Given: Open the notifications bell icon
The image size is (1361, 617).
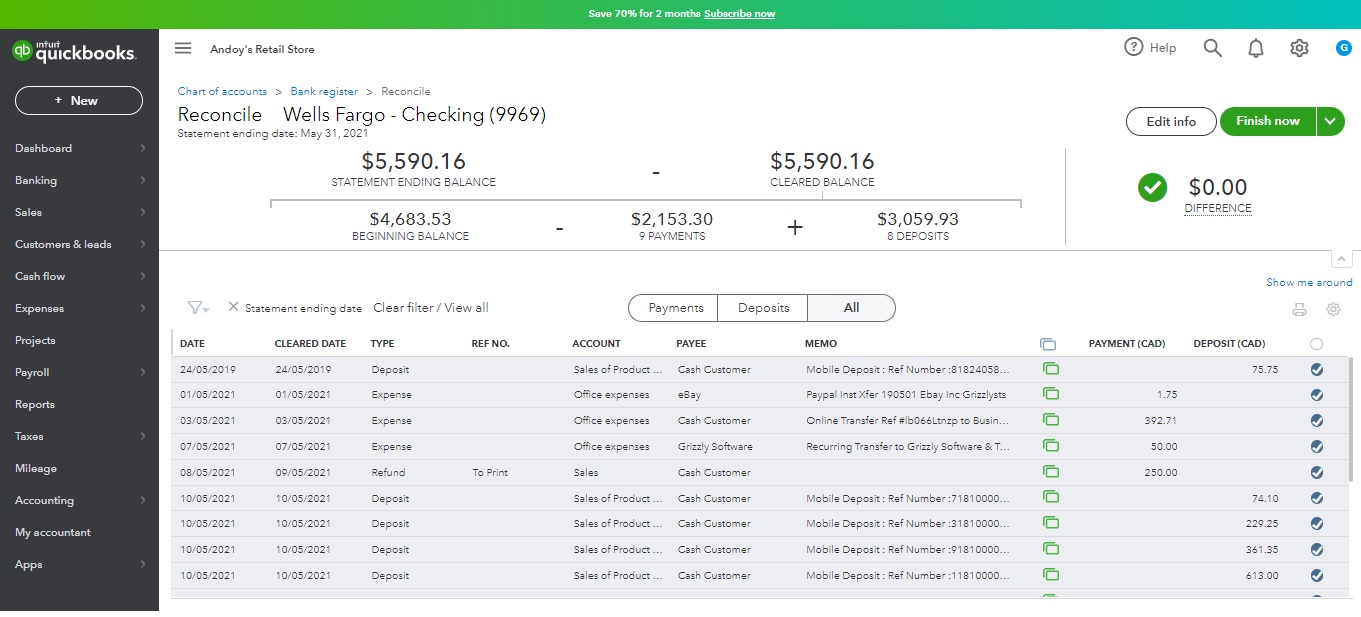Looking at the screenshot, I should coord(1256,48).
